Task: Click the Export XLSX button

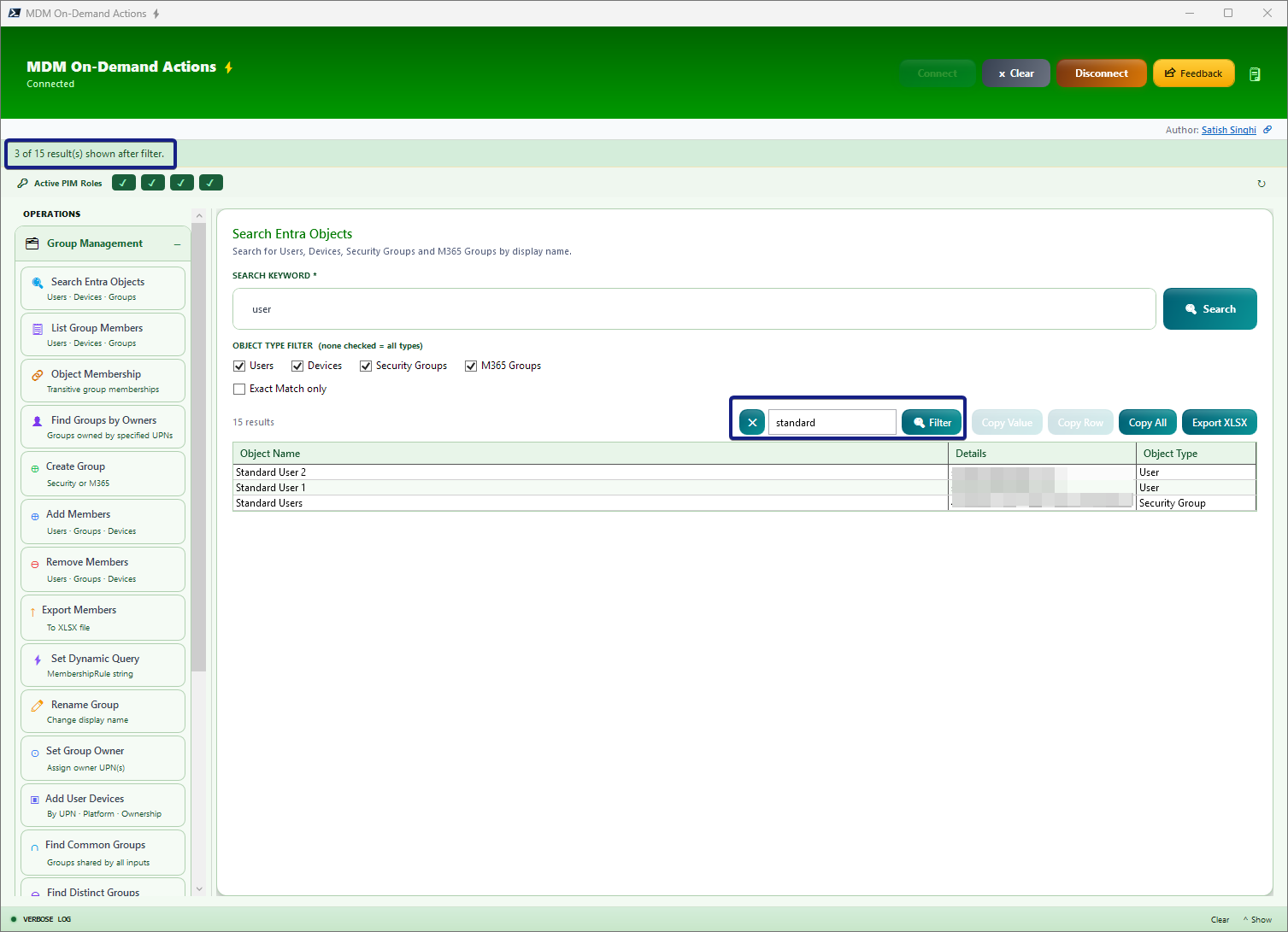Action: (1219, 423)
